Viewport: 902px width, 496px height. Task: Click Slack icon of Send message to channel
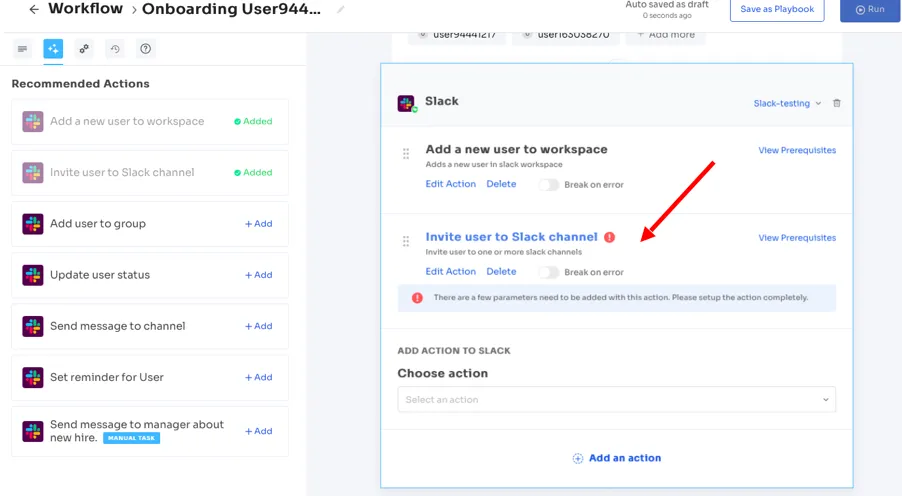[x=33, y=326]
